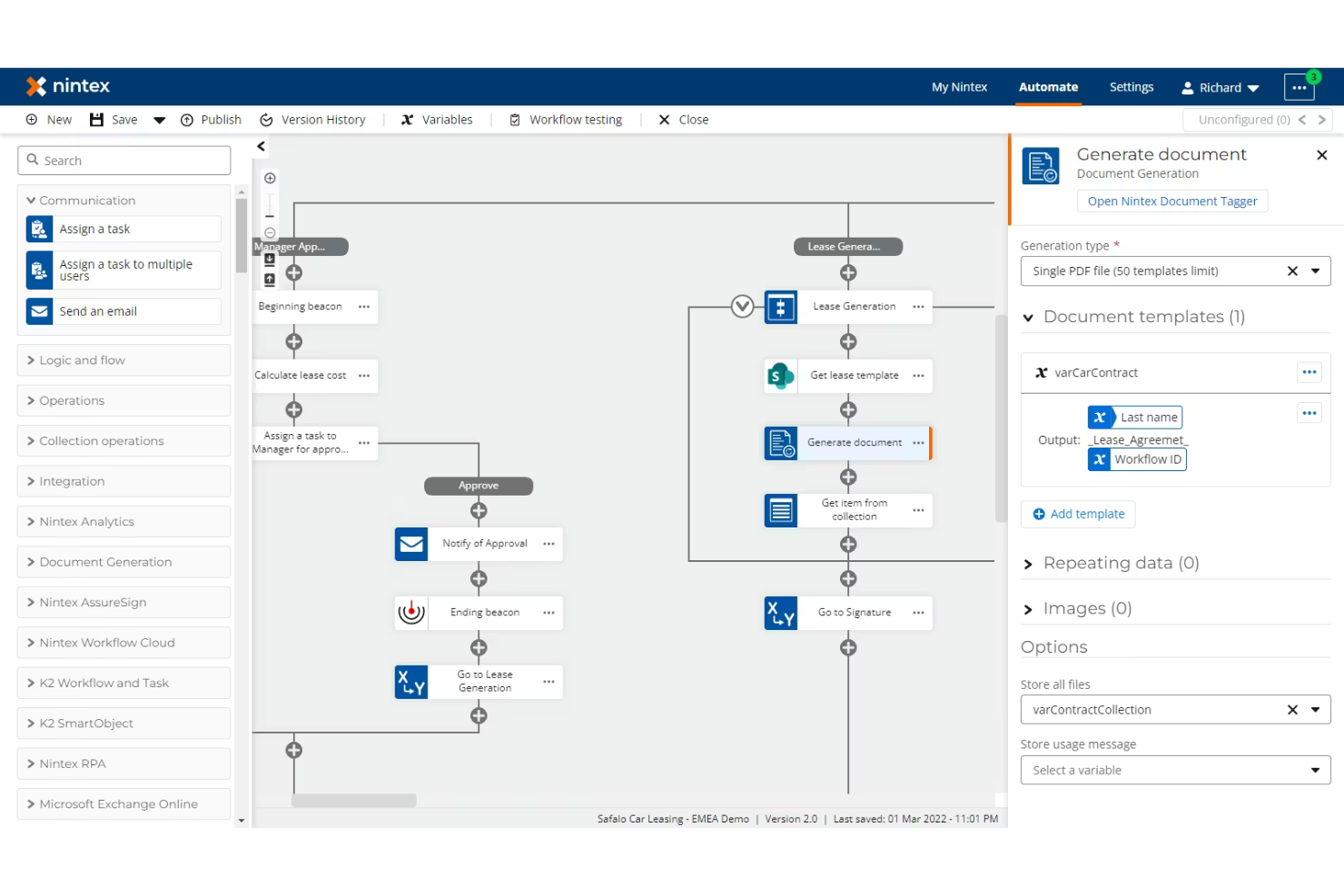Start Workflow testing

tap(566, 120)
